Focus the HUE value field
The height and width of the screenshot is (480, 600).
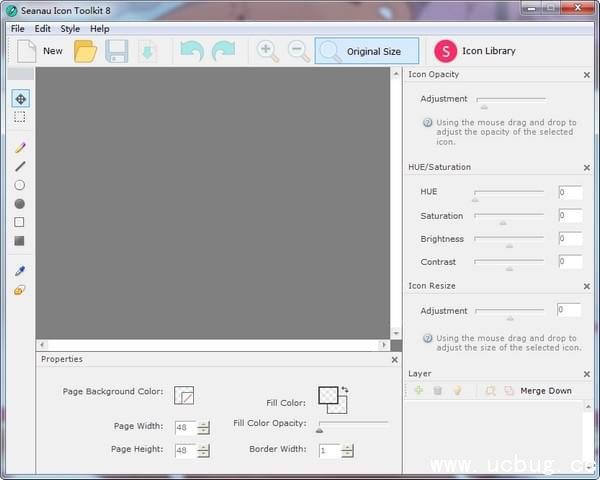coord(570,192)
